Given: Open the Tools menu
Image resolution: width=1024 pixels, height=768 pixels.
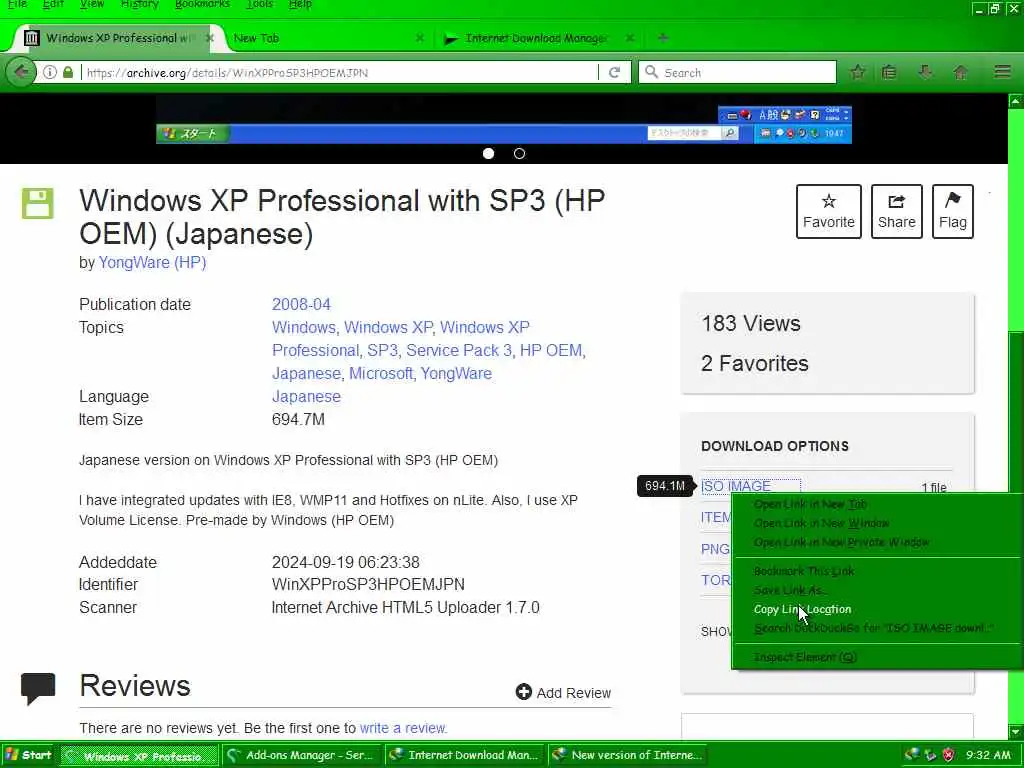Looking at the screenshot, I should pyautogui.click(x=260, y=5).
